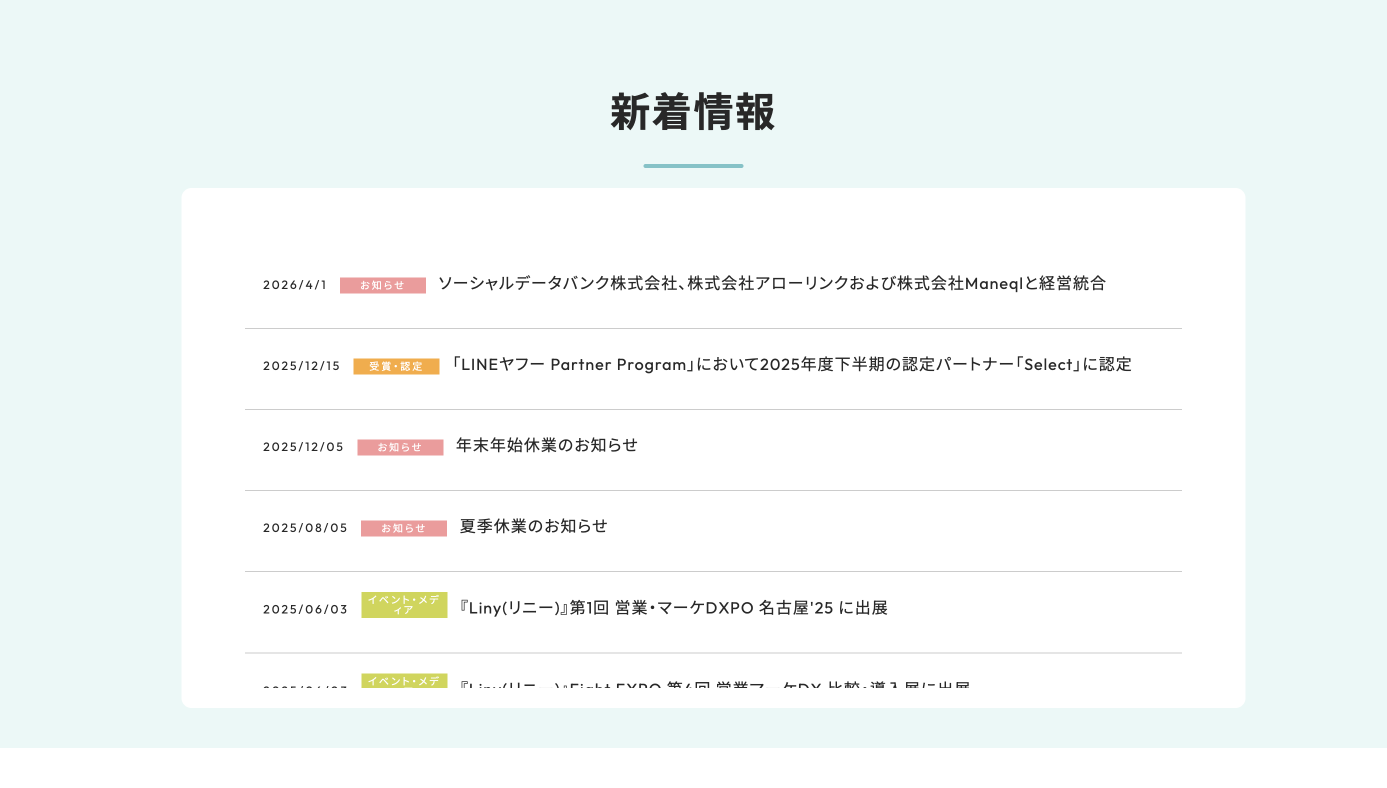This screenshot has height=788, width=1387.
Task: Click the 2025/12/15 date label
Action: pyautogui.click(x=301, y=366)
